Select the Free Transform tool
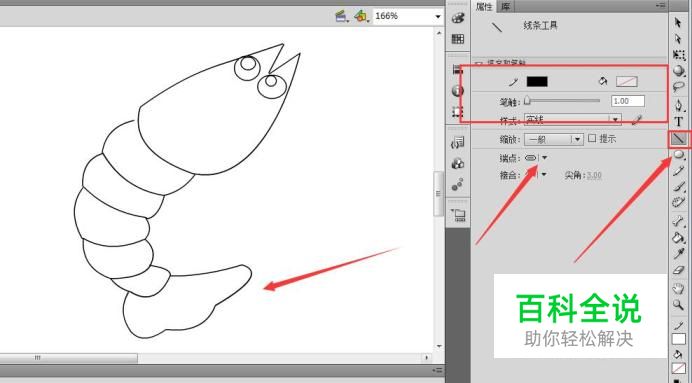Screen dimensions: 692x383 [679, 55]
